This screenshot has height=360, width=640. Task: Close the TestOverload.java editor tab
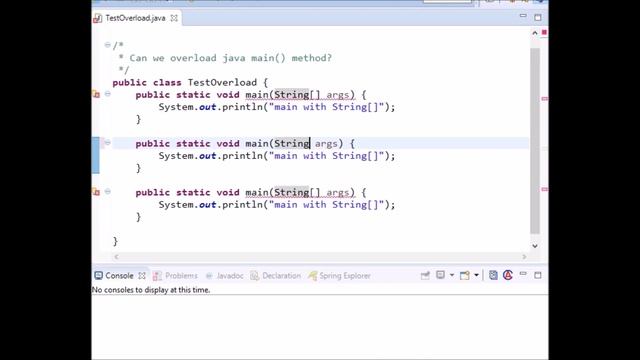pyautogui.click(x=174, y=18)
